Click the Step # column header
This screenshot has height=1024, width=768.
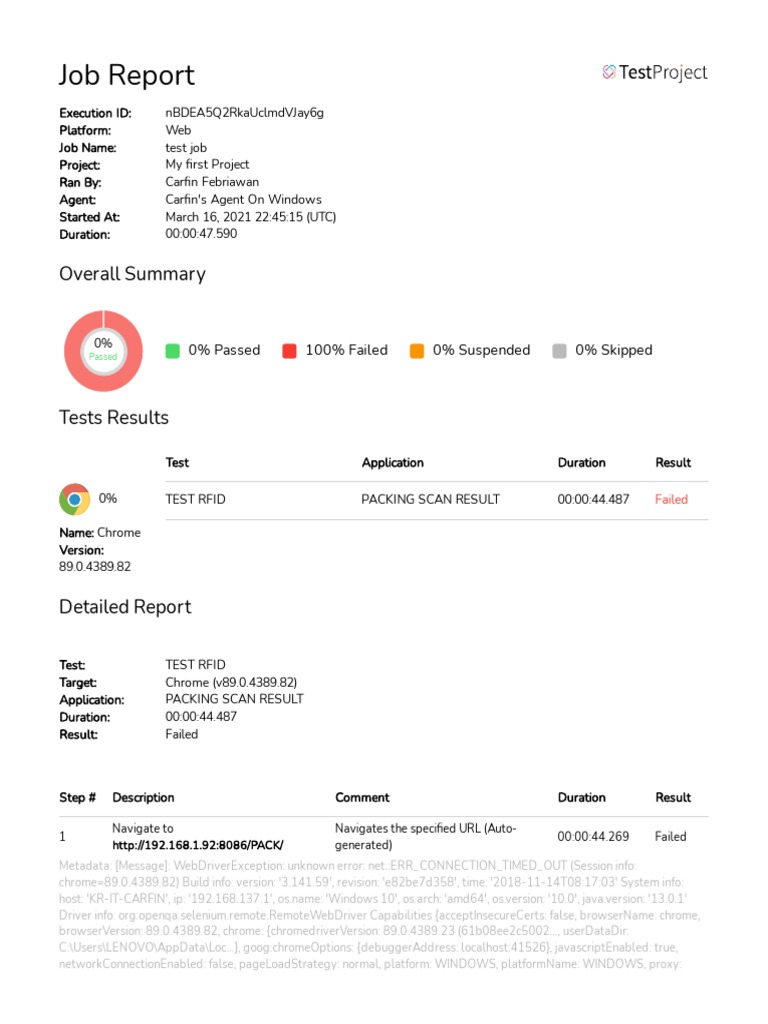click(x=77, y=797)
